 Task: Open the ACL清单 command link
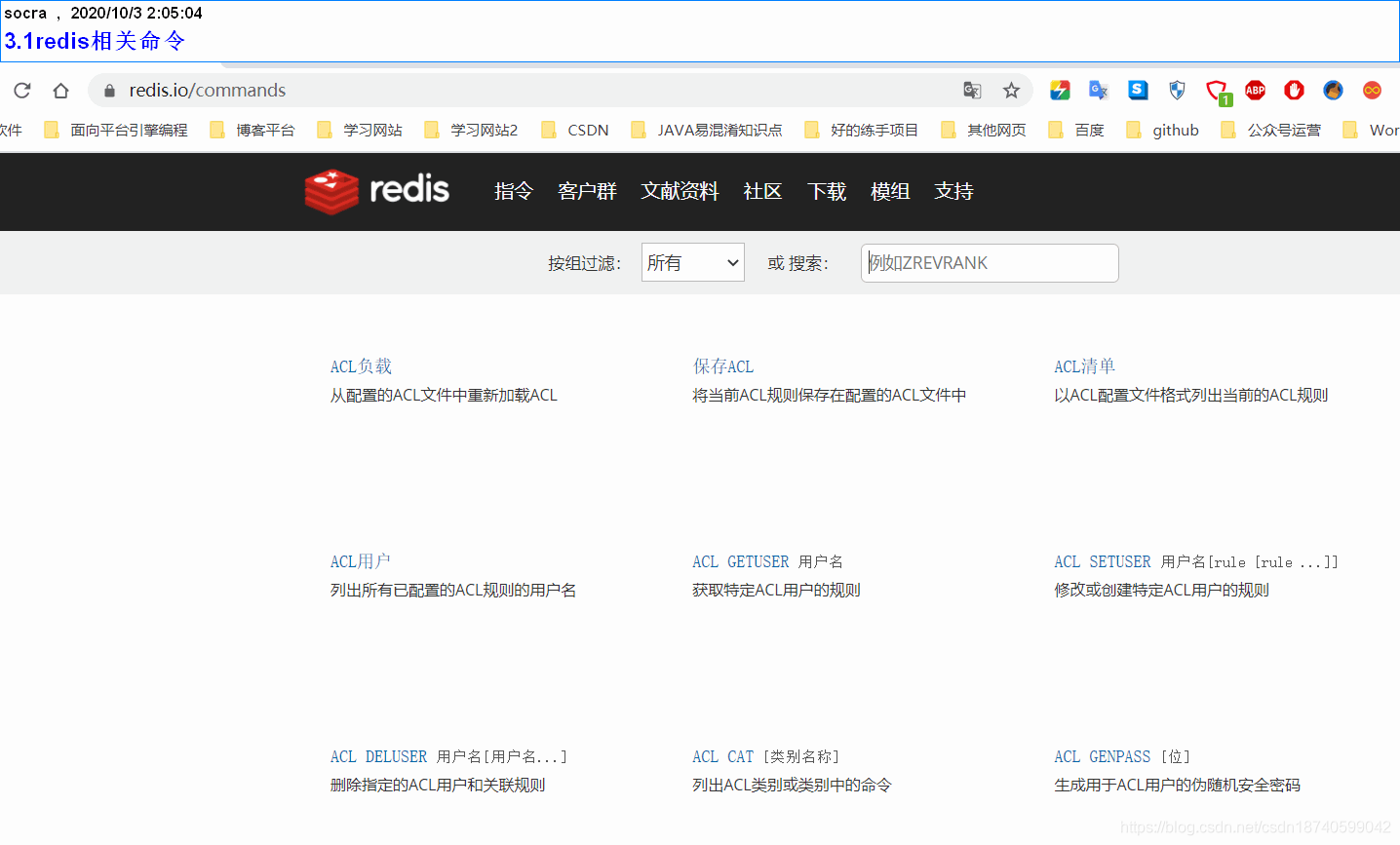tap(1084, 366)
